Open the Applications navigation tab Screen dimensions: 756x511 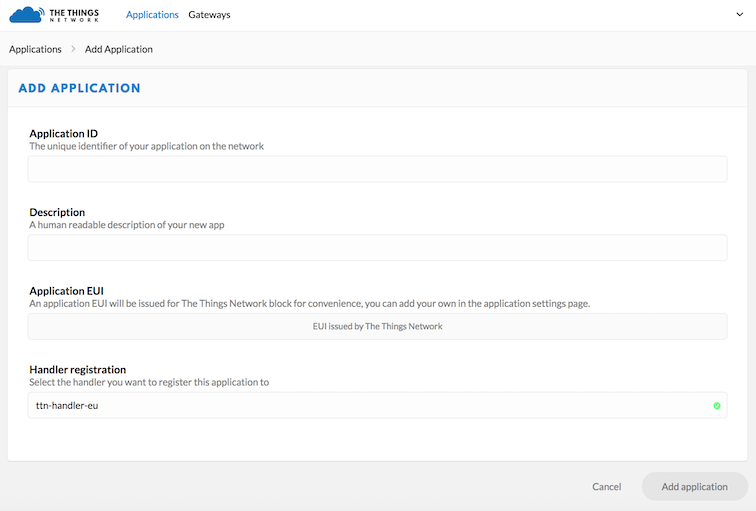click(152, 15)
